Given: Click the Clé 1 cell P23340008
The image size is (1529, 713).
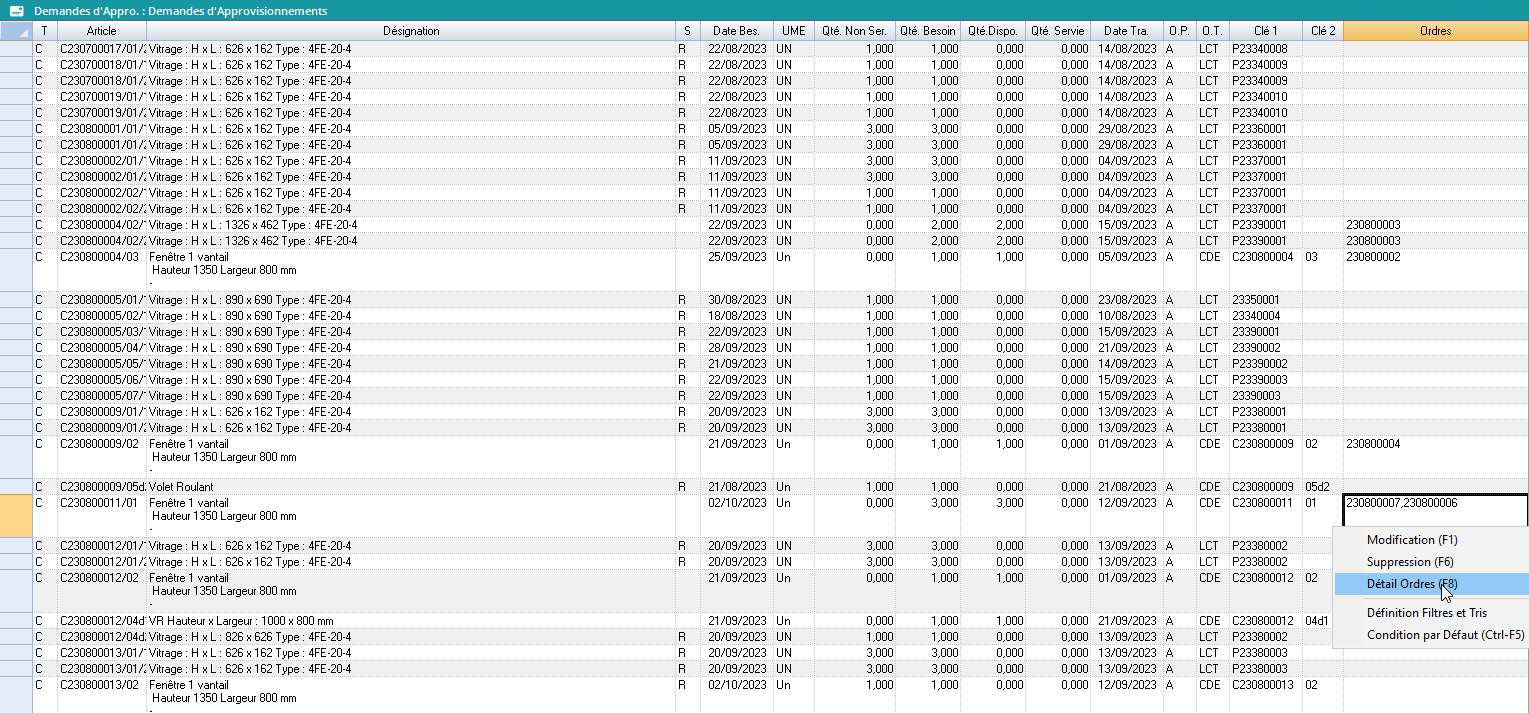Looking at the screenshot, I should pyautogui.click(x=1265, y=49).
